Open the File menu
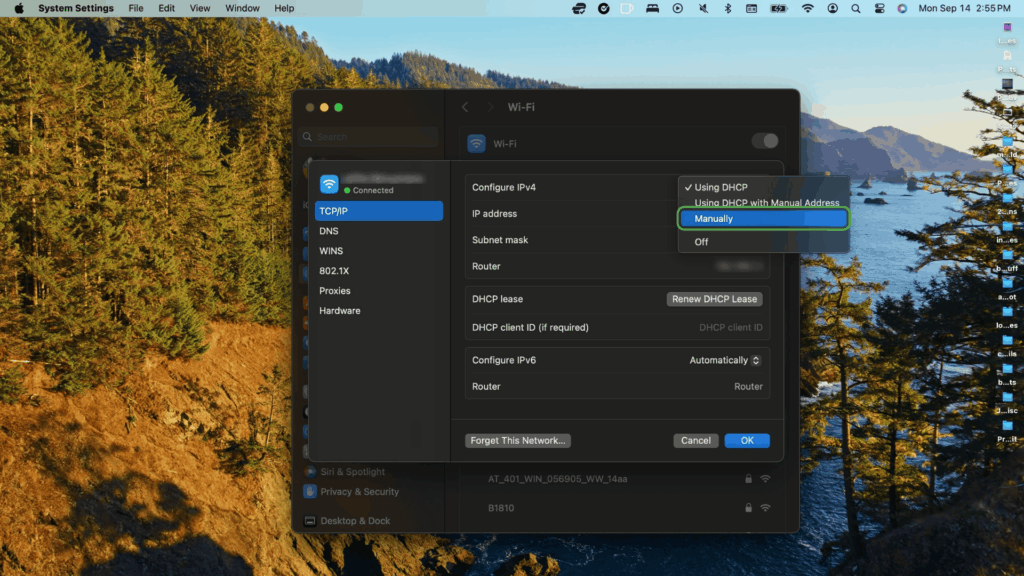 pyautogui.click(x=136, y=8)
